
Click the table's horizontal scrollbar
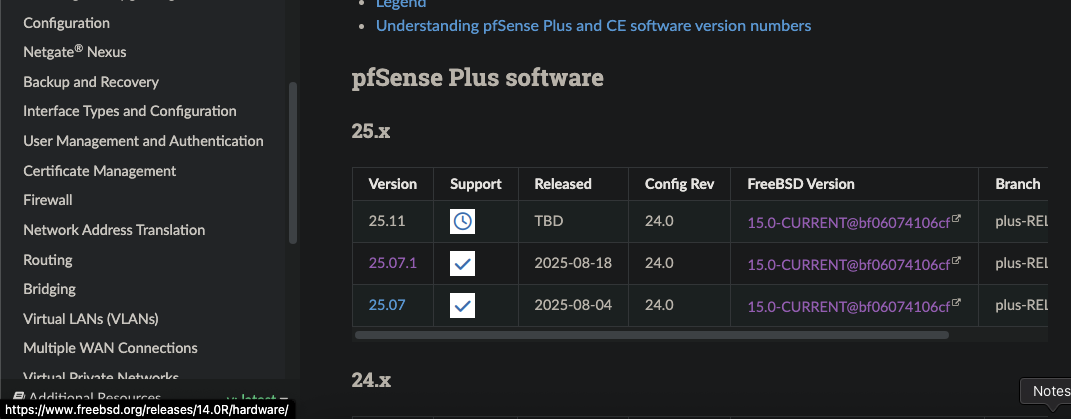650,335
